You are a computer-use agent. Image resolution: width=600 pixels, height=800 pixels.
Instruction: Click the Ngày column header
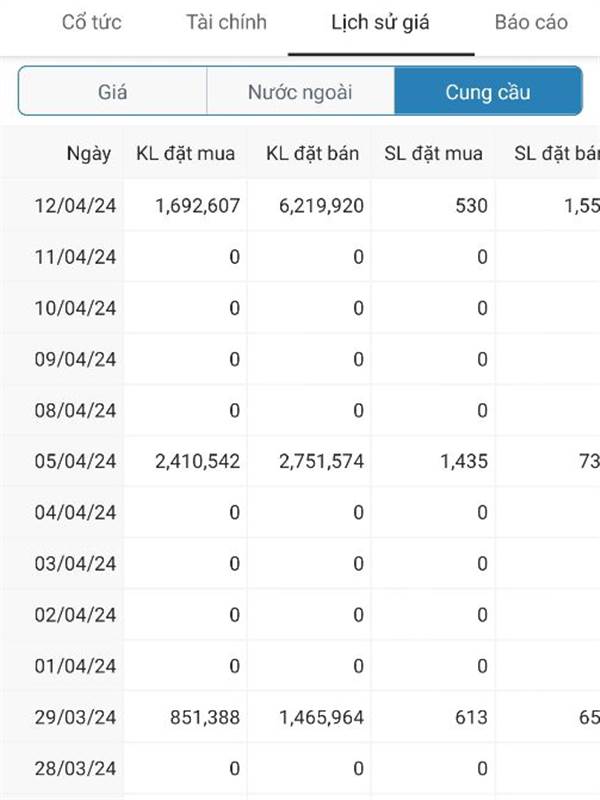coord(89,154)
